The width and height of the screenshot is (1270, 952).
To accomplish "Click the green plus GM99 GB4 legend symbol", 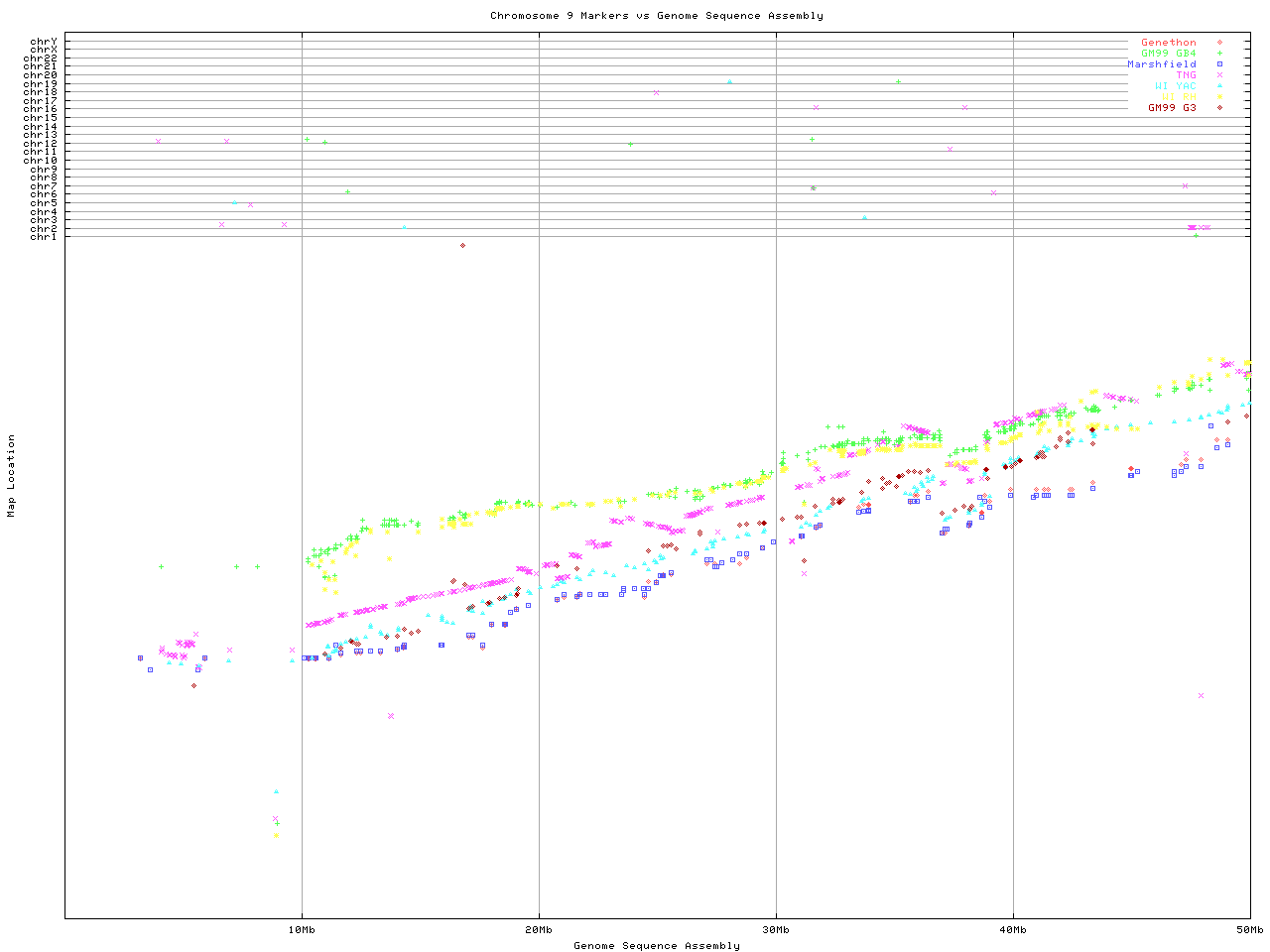I will coord(1219,54).
